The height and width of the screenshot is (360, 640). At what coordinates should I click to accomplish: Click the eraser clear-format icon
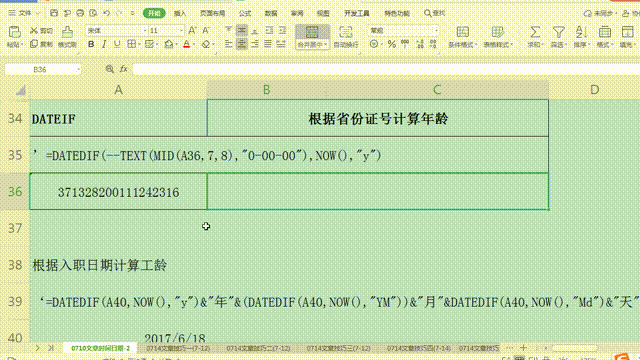pos(206,44)
